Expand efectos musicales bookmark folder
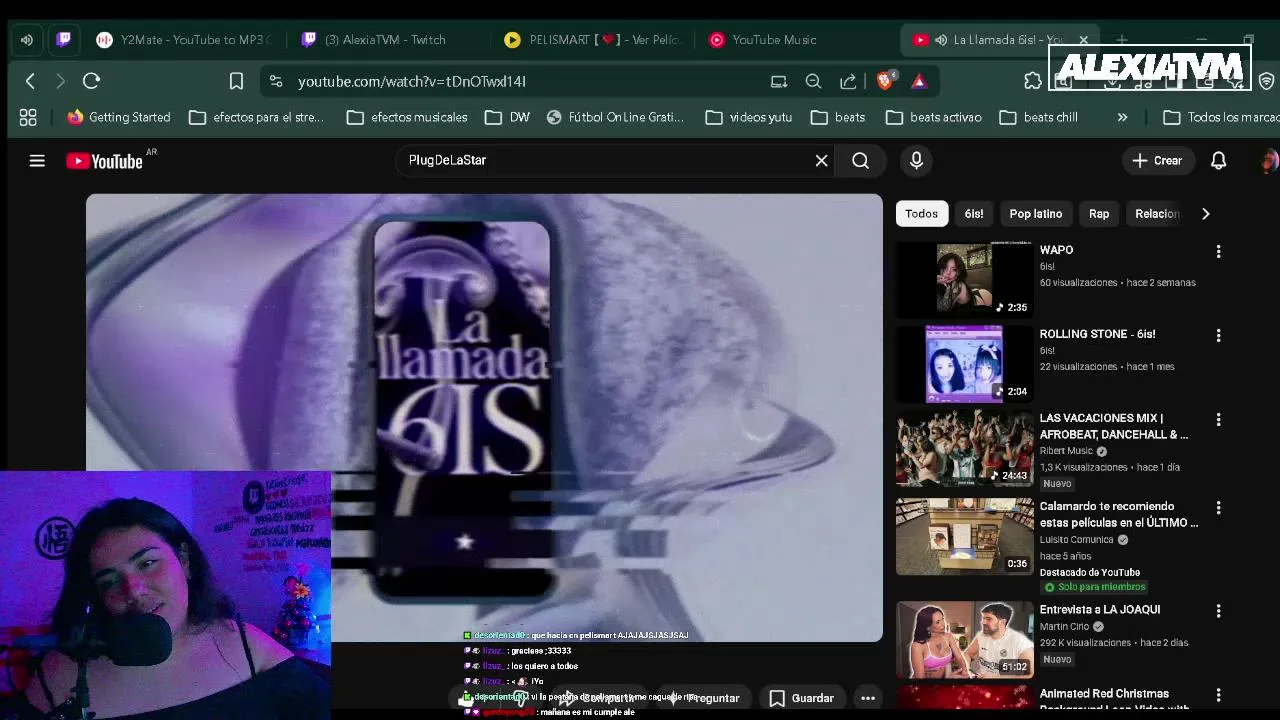The width and height of the screenshot is (1280, 720). tap(407, 117)
